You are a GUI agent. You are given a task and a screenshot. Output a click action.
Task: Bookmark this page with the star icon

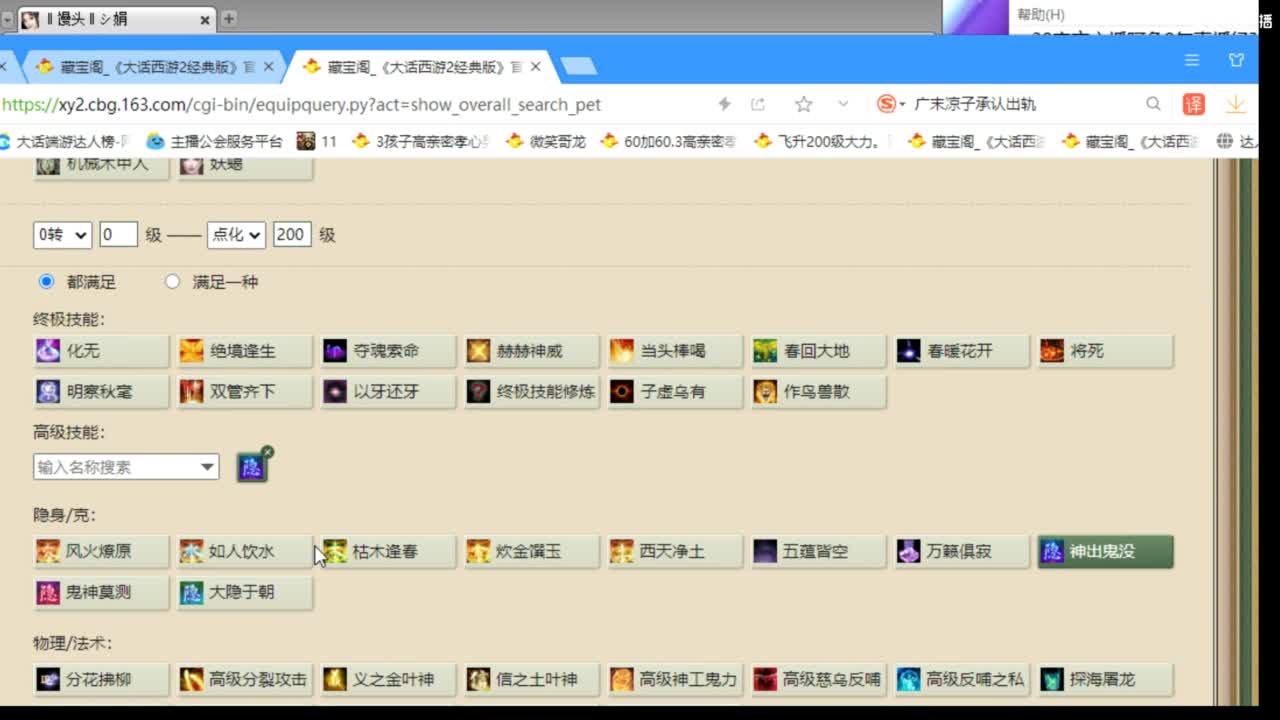coord(803,104)
